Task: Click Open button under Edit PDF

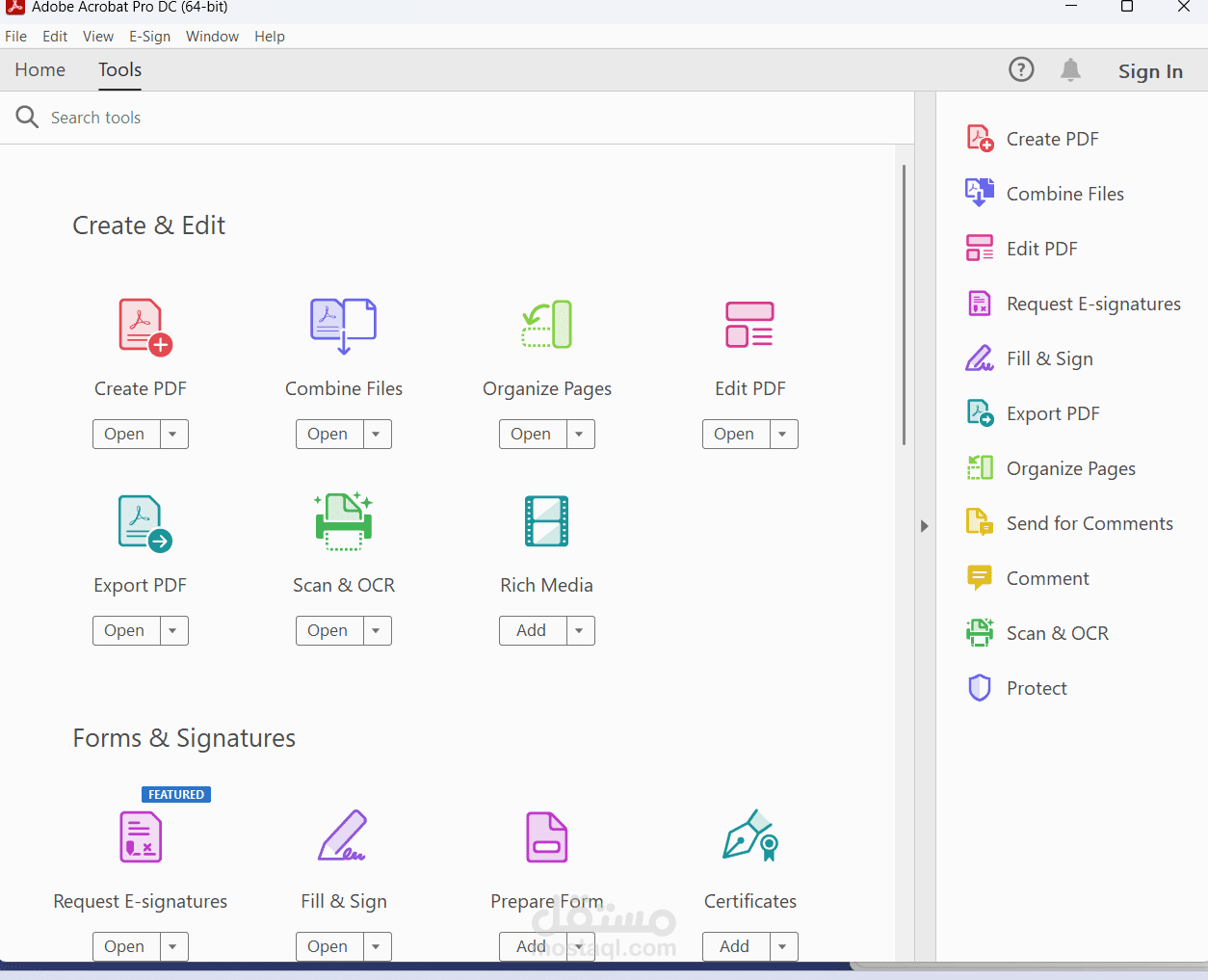Action: (x=736, y=434)
